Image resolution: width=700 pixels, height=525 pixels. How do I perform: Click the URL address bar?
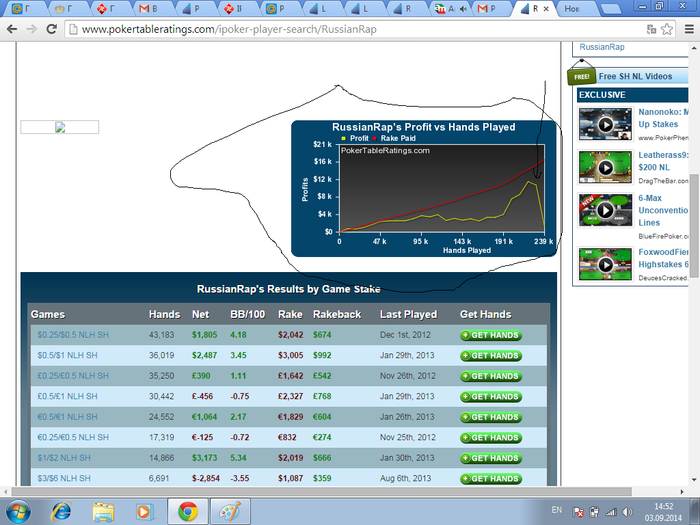357,29
